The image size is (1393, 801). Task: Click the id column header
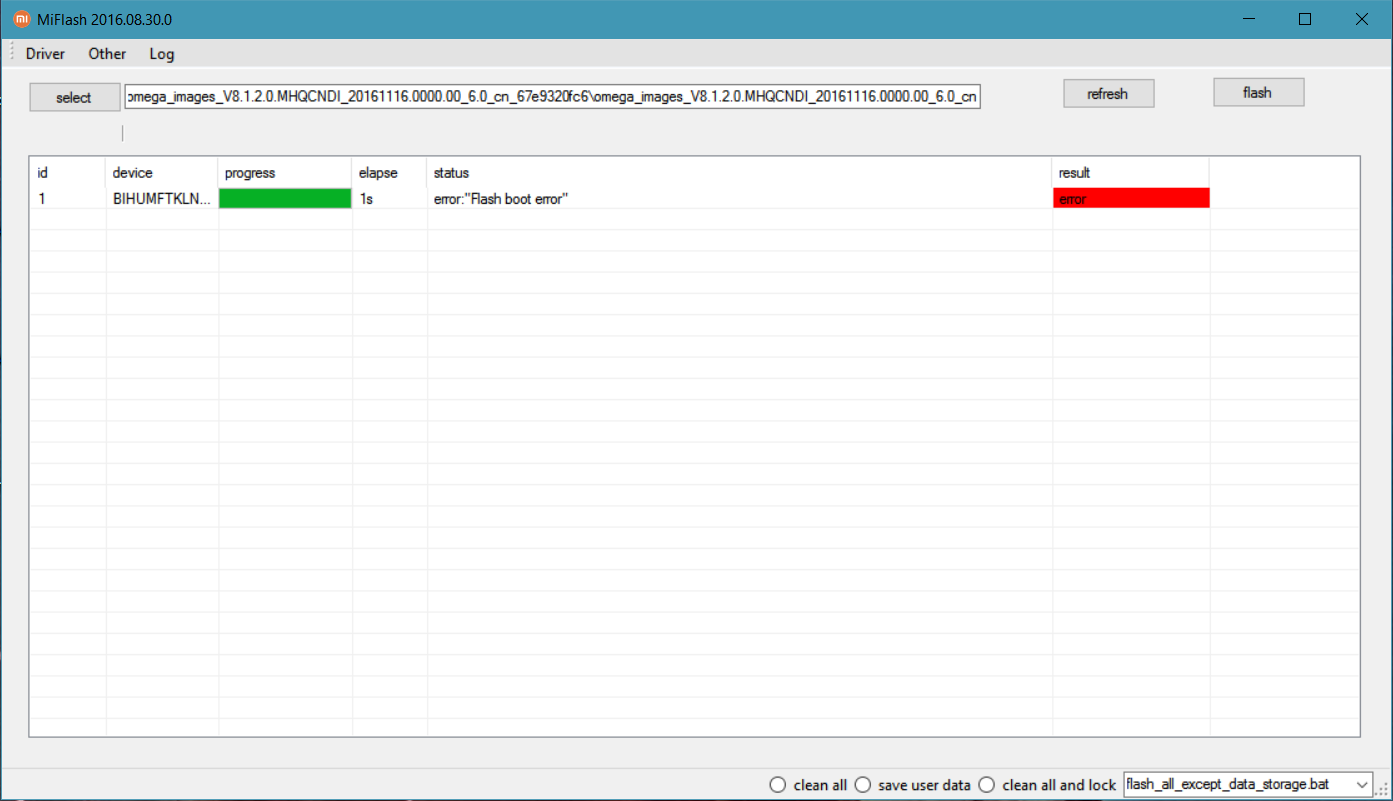click(x=68, y=173)
